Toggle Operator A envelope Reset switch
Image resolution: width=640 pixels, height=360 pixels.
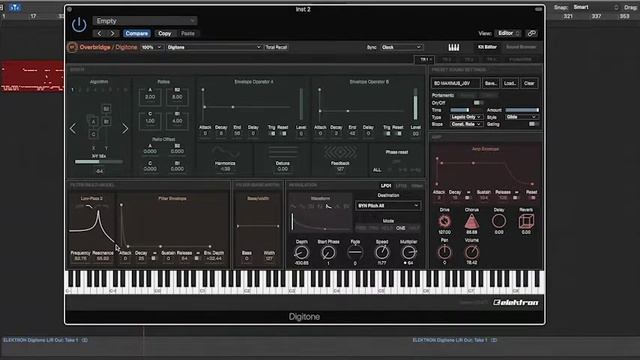tap(283, 133)
